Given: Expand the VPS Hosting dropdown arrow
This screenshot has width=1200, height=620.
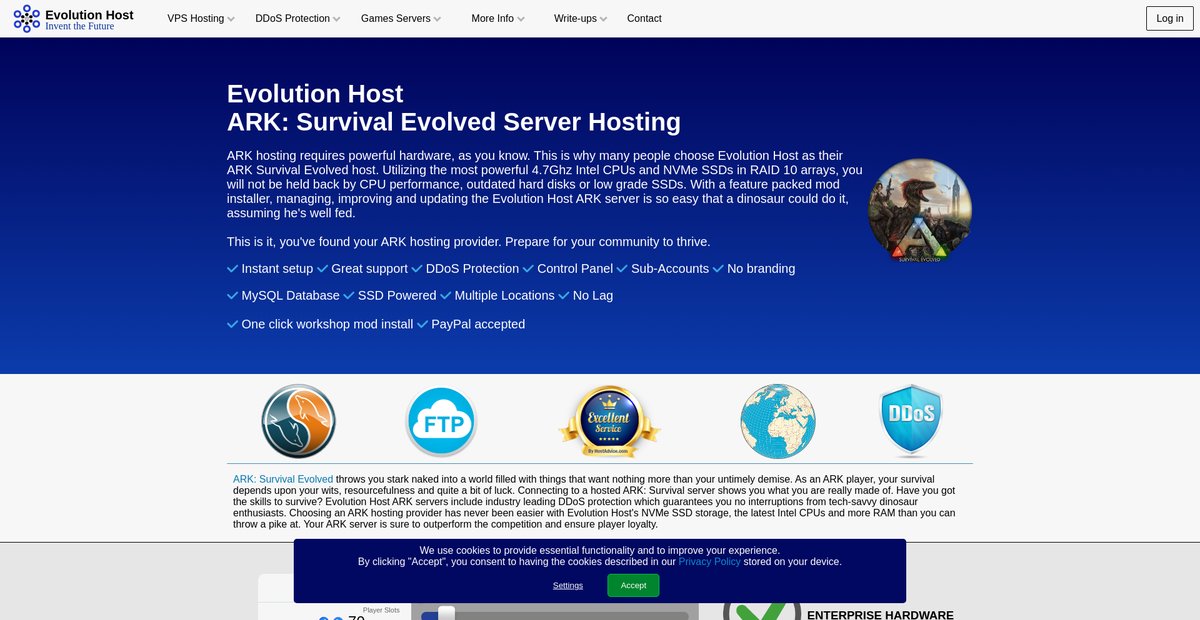Looking at the screenshot, I should (231, 19).
